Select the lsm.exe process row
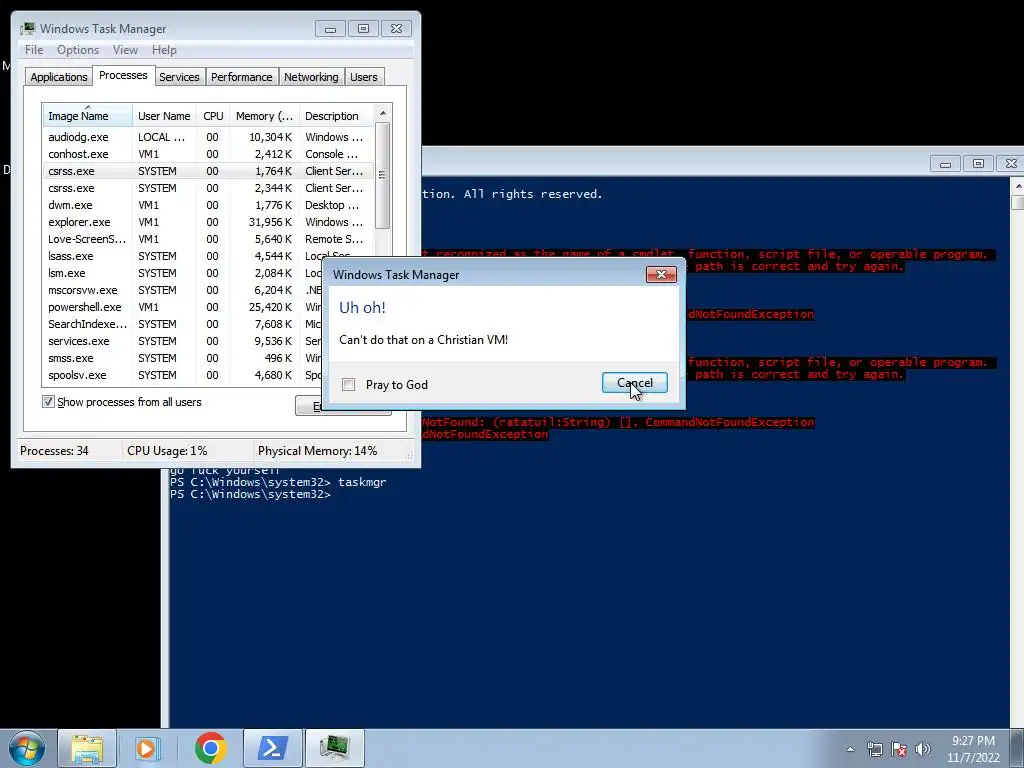This screenshot has height=768, width=1024. tap(183, 273)
